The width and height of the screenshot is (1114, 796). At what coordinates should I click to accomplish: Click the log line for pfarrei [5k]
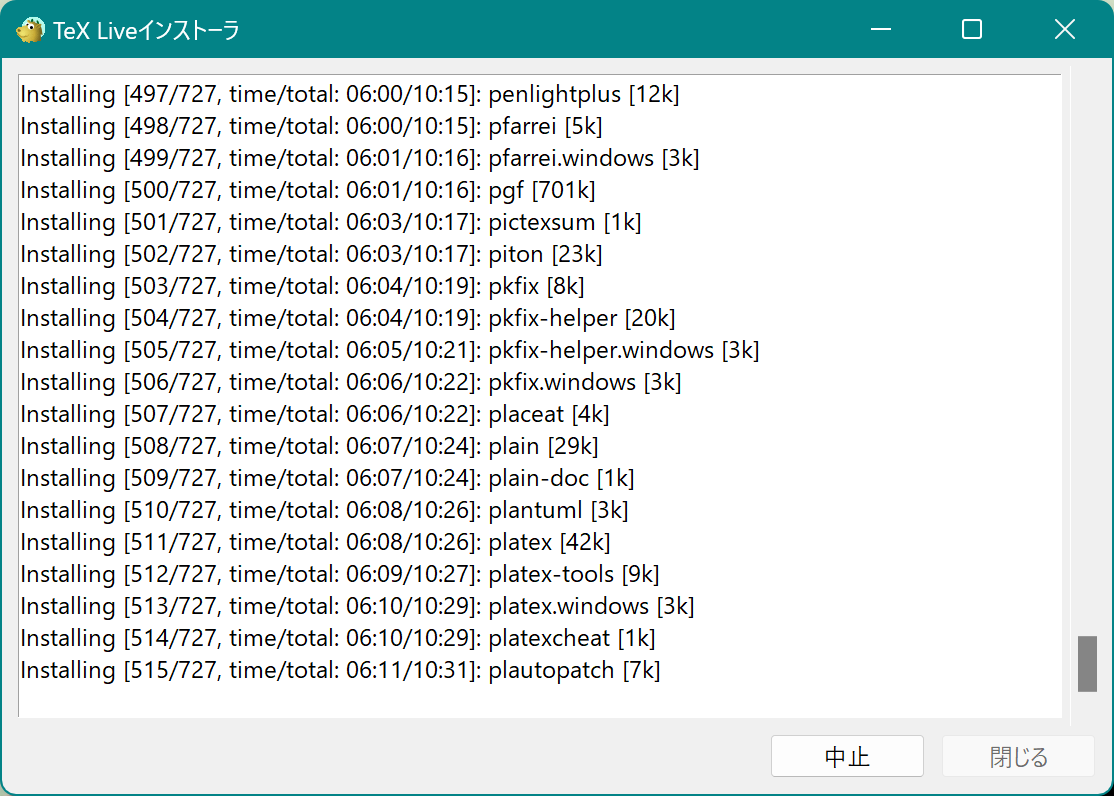(311, 126)
